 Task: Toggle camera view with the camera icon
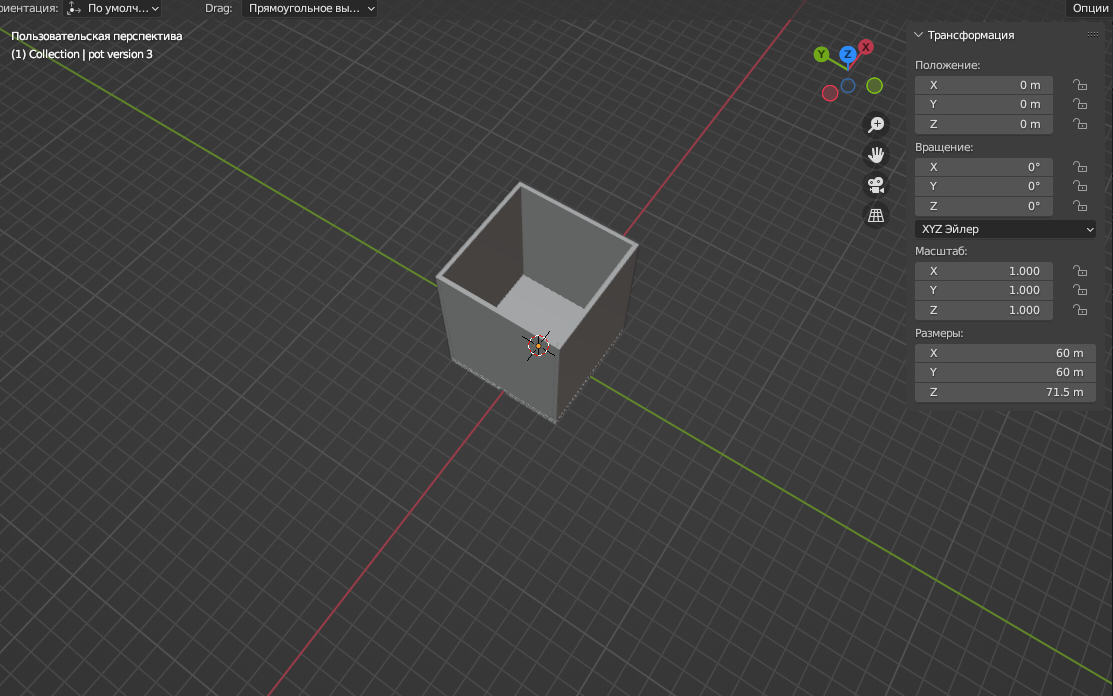876,185
